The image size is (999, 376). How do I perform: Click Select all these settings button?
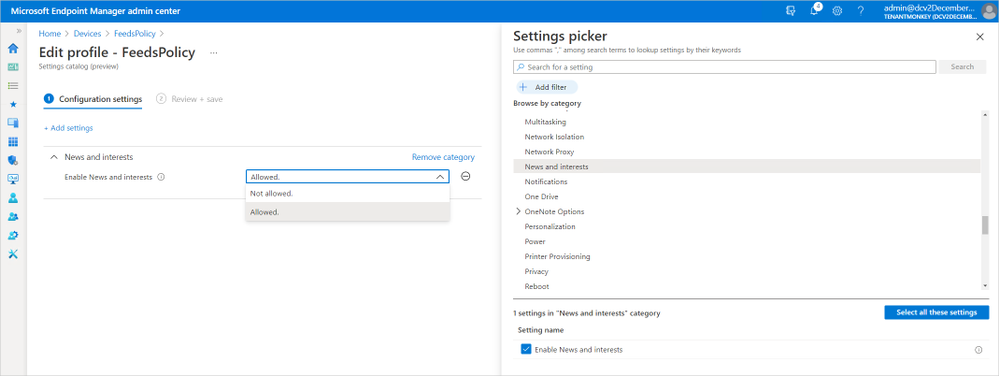point(936,312)
